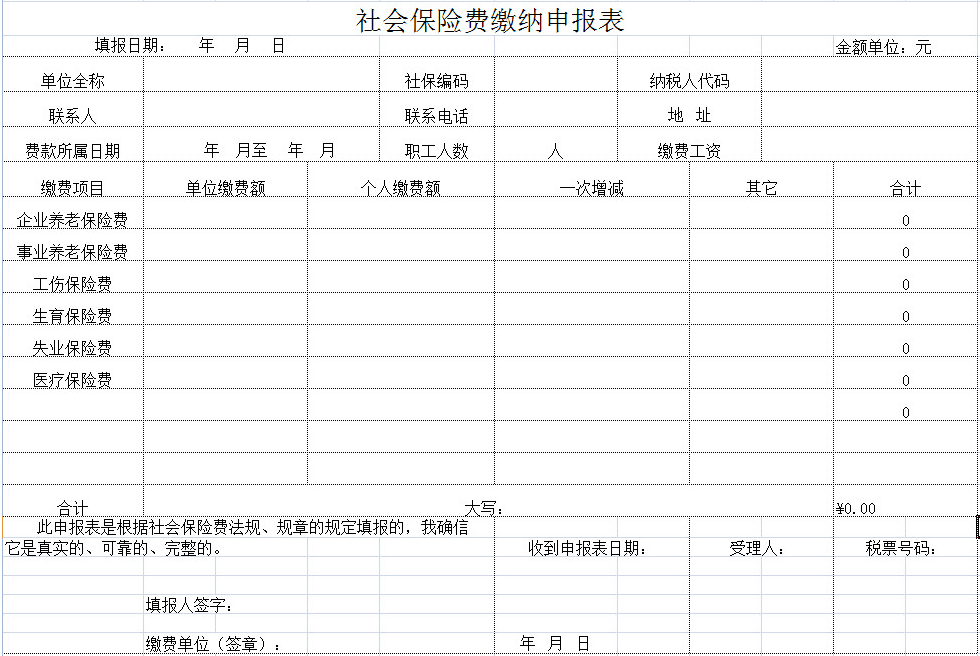Select the 工伤保险费 row label
The height and width of the screenshot is (656, 980).
[x=72, y=284]
